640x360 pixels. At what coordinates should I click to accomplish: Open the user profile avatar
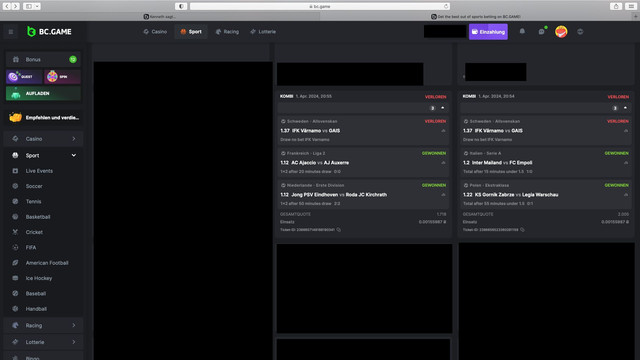[x=561, y=31]
